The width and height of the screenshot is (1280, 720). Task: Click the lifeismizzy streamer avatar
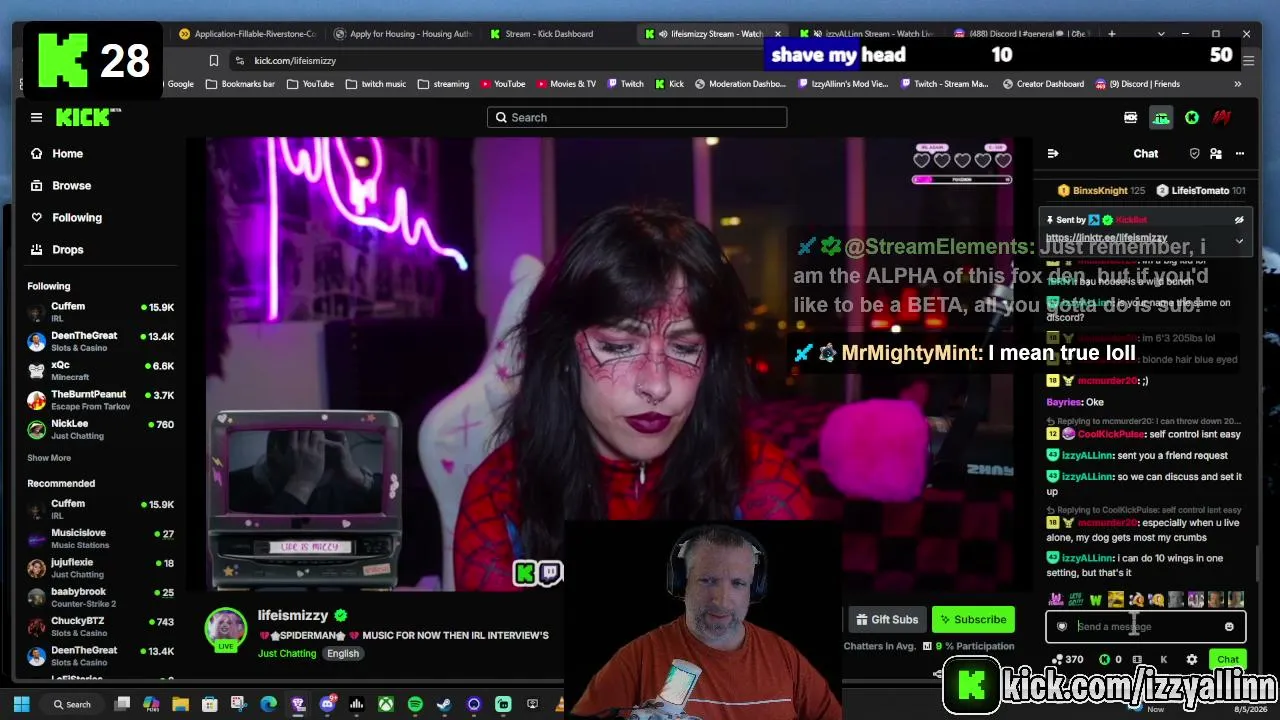226,628
